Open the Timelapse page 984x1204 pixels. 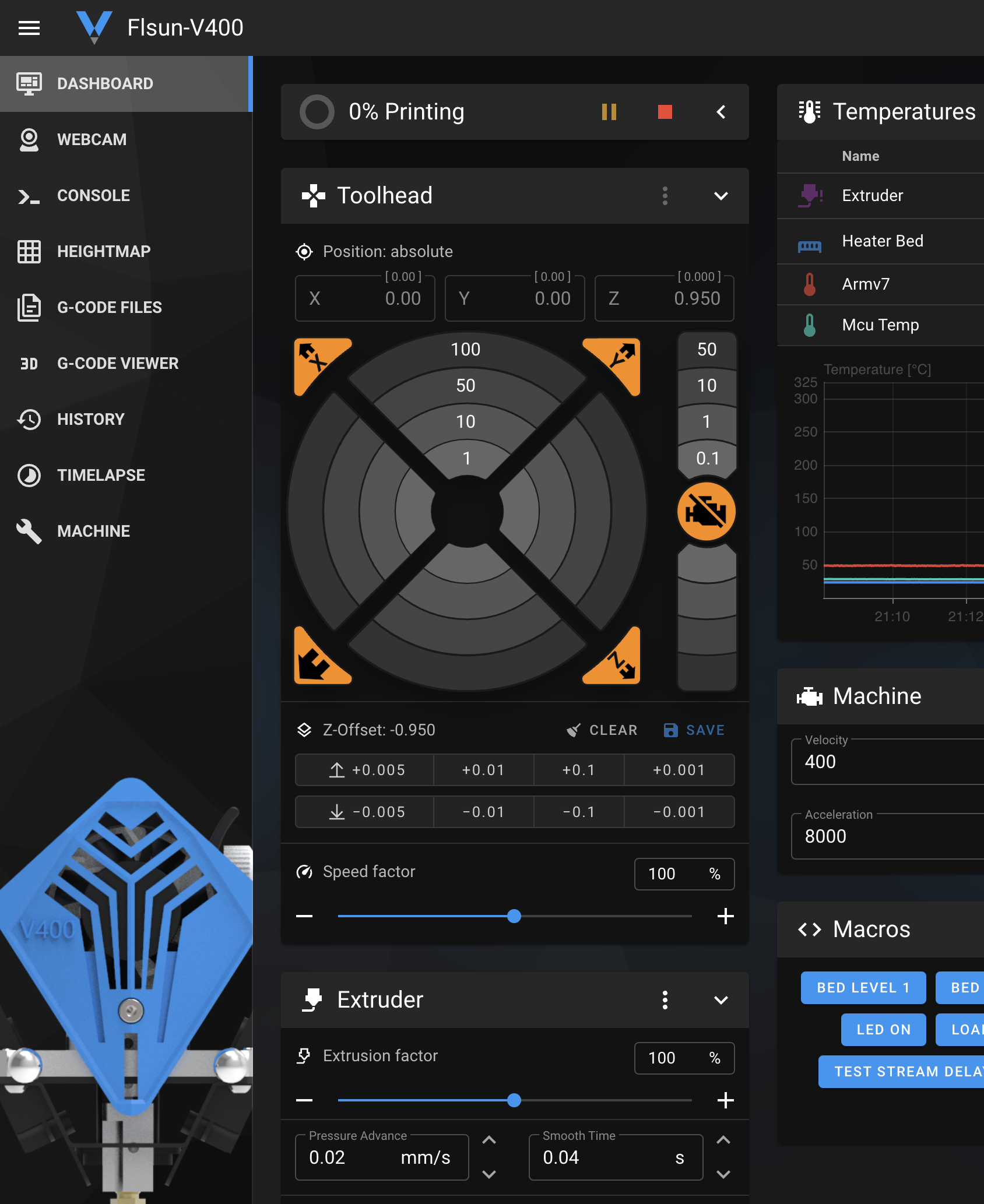click(x=125, y=476)
